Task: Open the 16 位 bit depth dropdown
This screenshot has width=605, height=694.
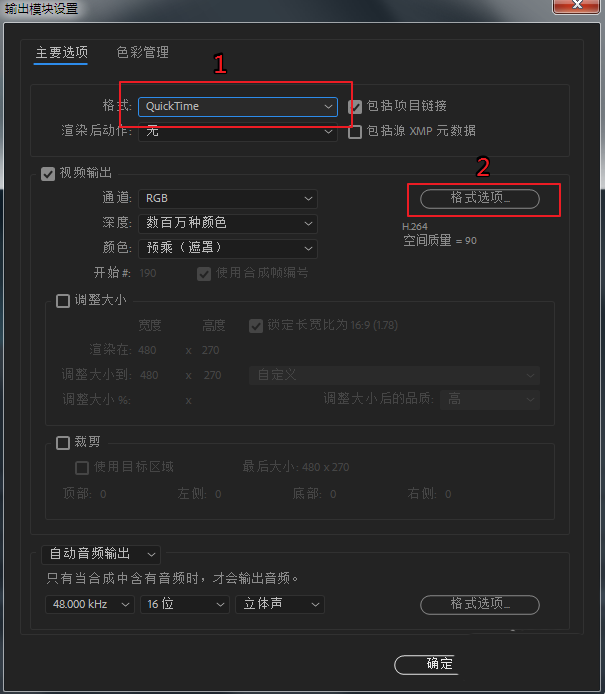Action: click(185, 605)
